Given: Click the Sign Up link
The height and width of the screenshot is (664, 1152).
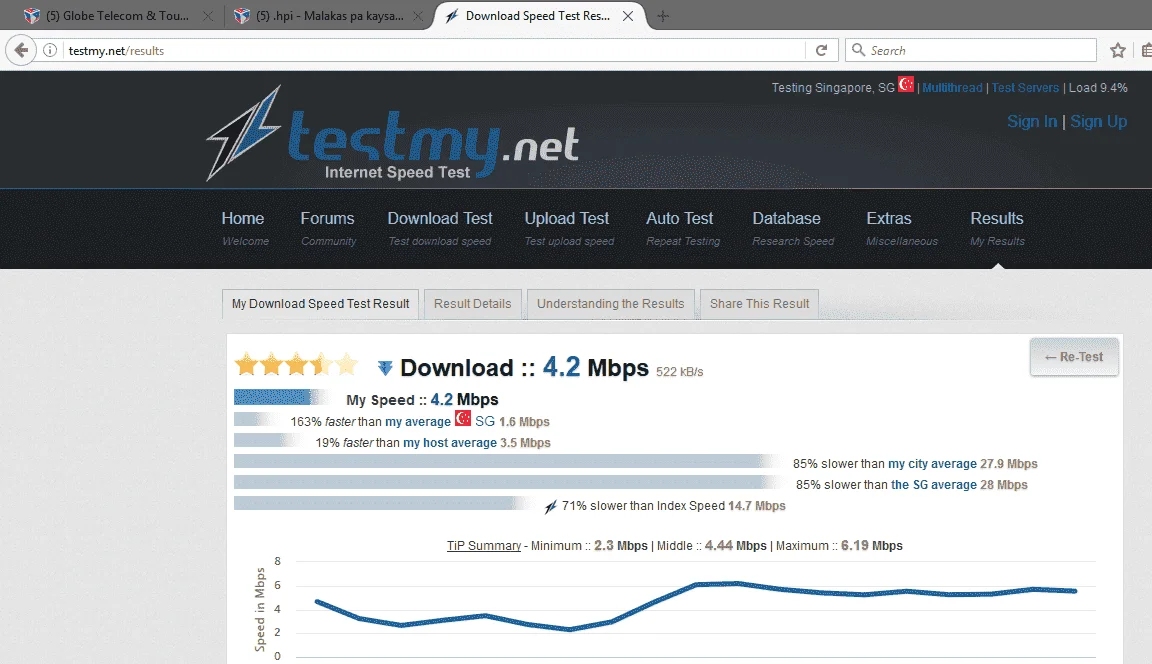Looking at the screenshot, I should tap(1098, 121).
